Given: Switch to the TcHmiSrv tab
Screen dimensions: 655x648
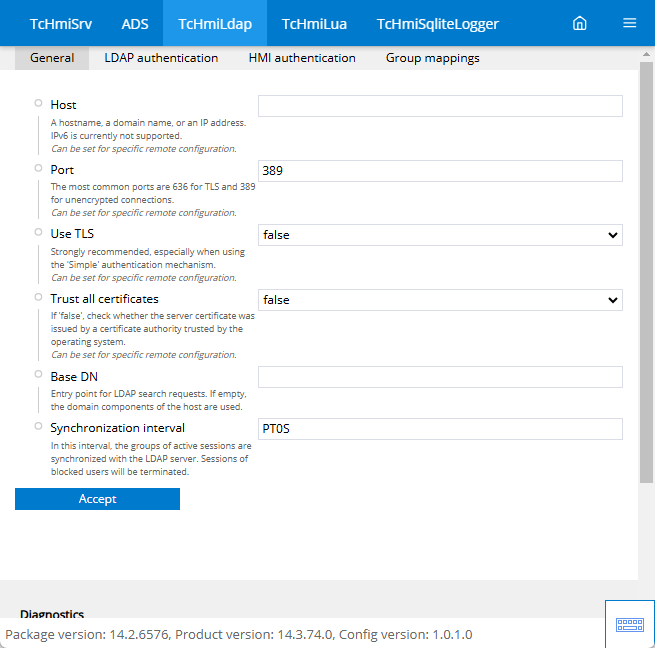Looking at the screenshot, I should point(61,23).
